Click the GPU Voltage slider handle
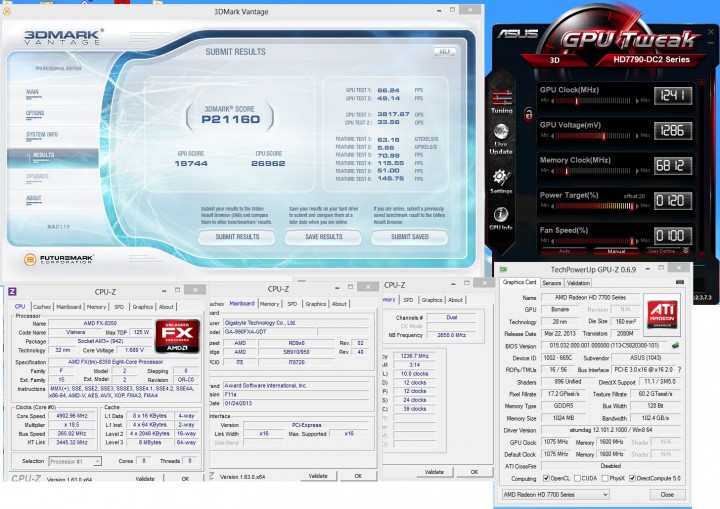This screenshot has height=509, width=720. pyautogui.click(x=604, y=136)
